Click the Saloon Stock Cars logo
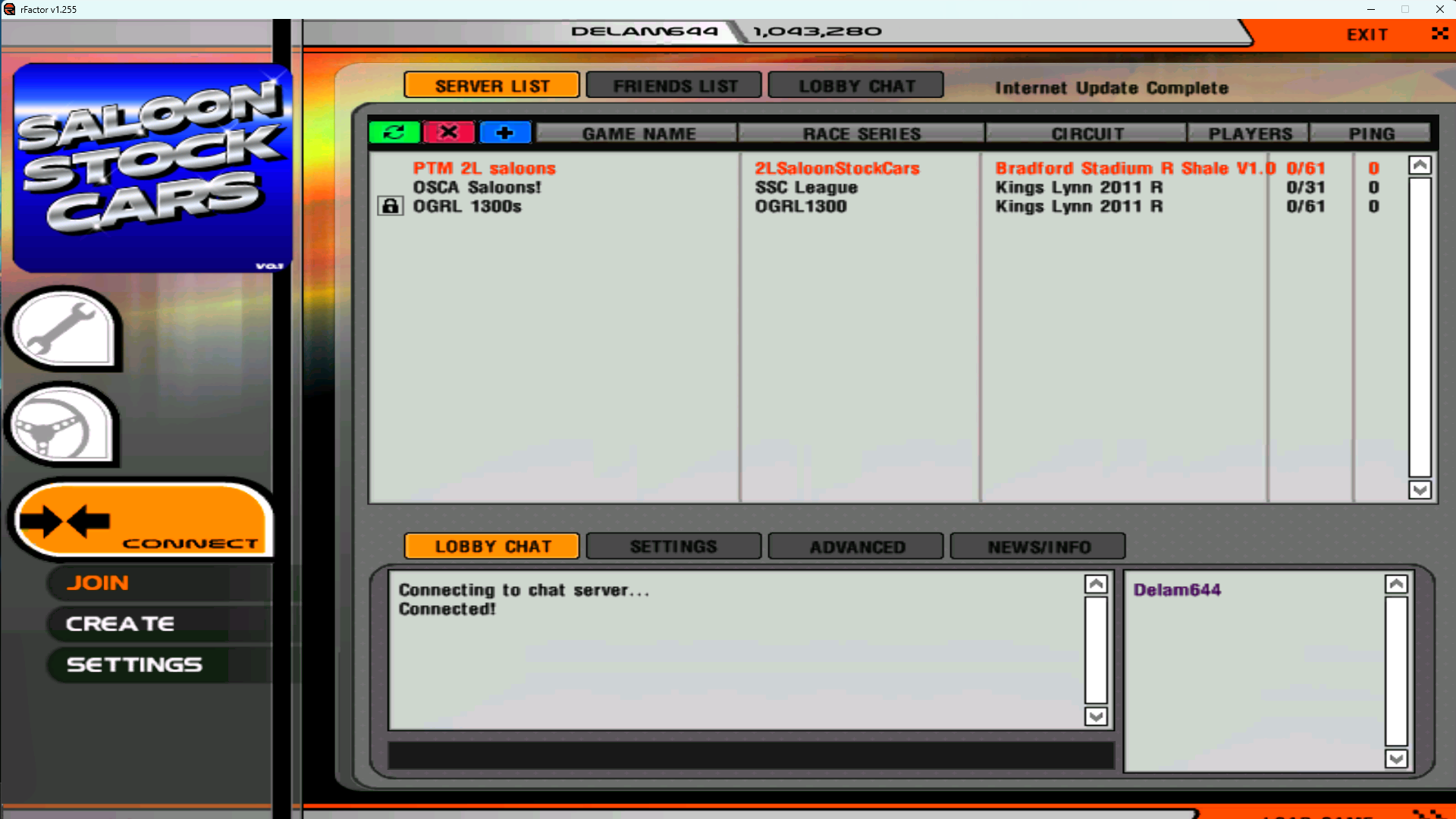 pos(152,168)
